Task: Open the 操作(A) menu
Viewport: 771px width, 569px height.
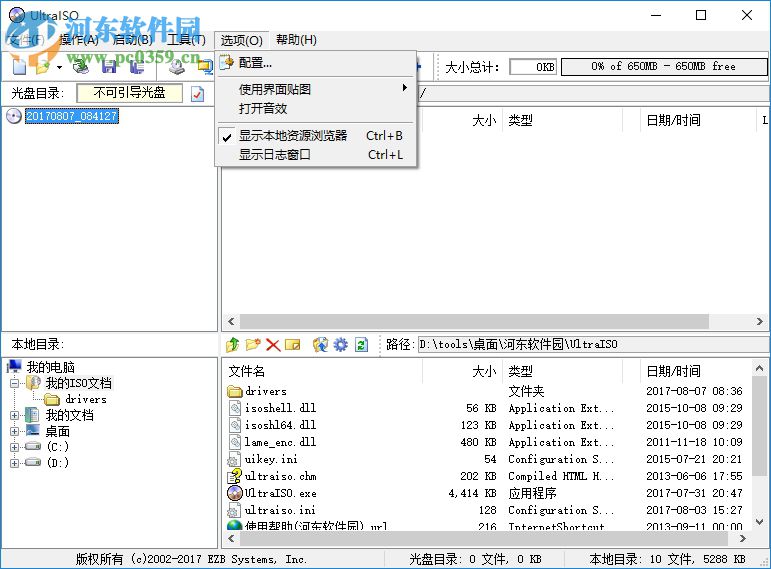Action: pos(79,40)
